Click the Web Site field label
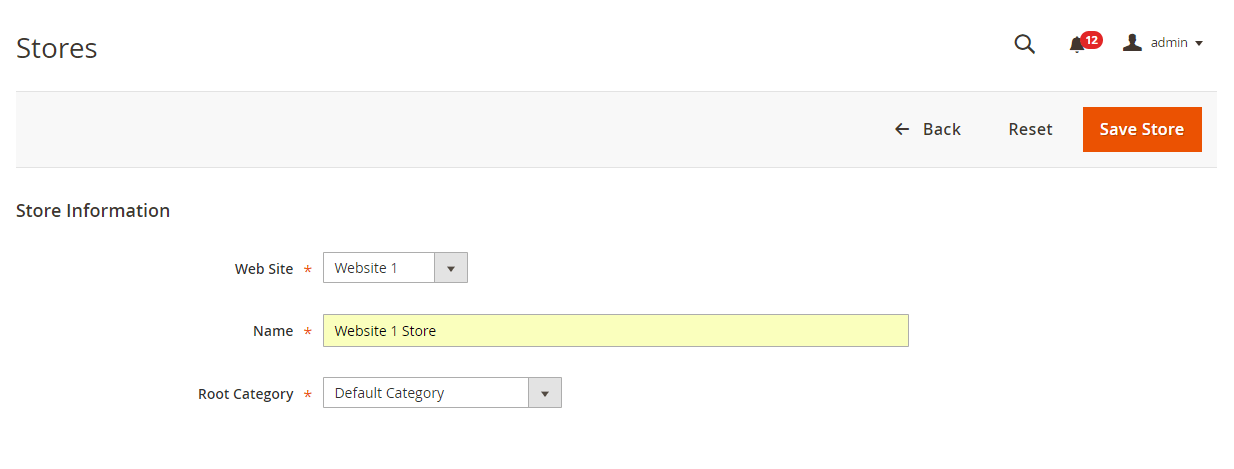Viewport: 1234px width, 469px height. click(x=264, y=269)
